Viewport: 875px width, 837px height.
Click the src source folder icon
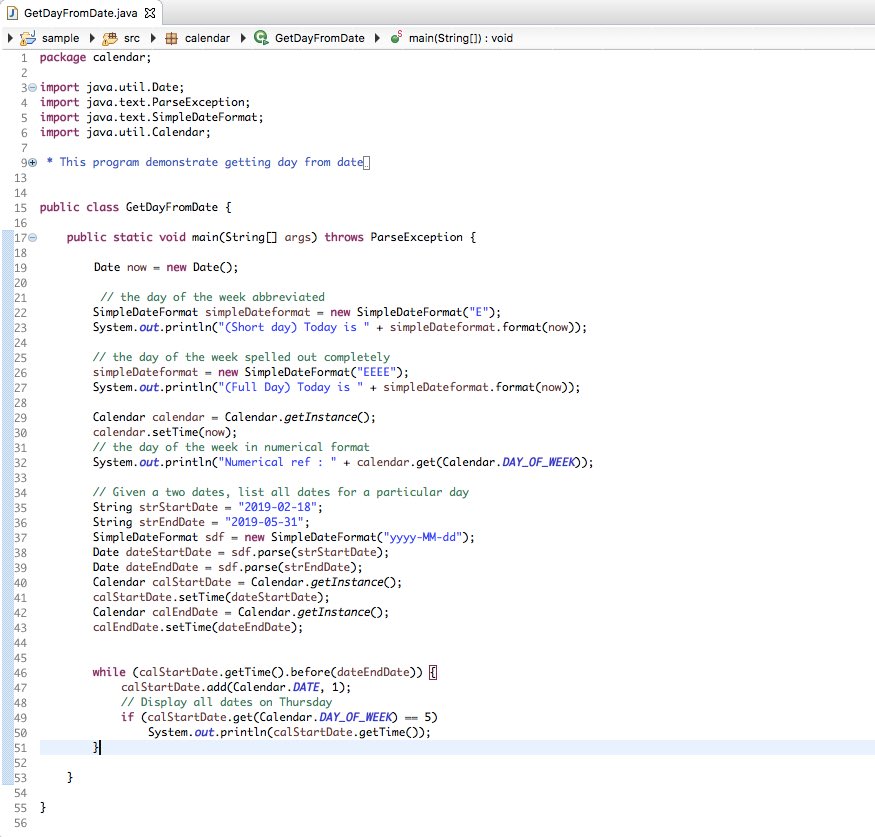pos(109,38)
